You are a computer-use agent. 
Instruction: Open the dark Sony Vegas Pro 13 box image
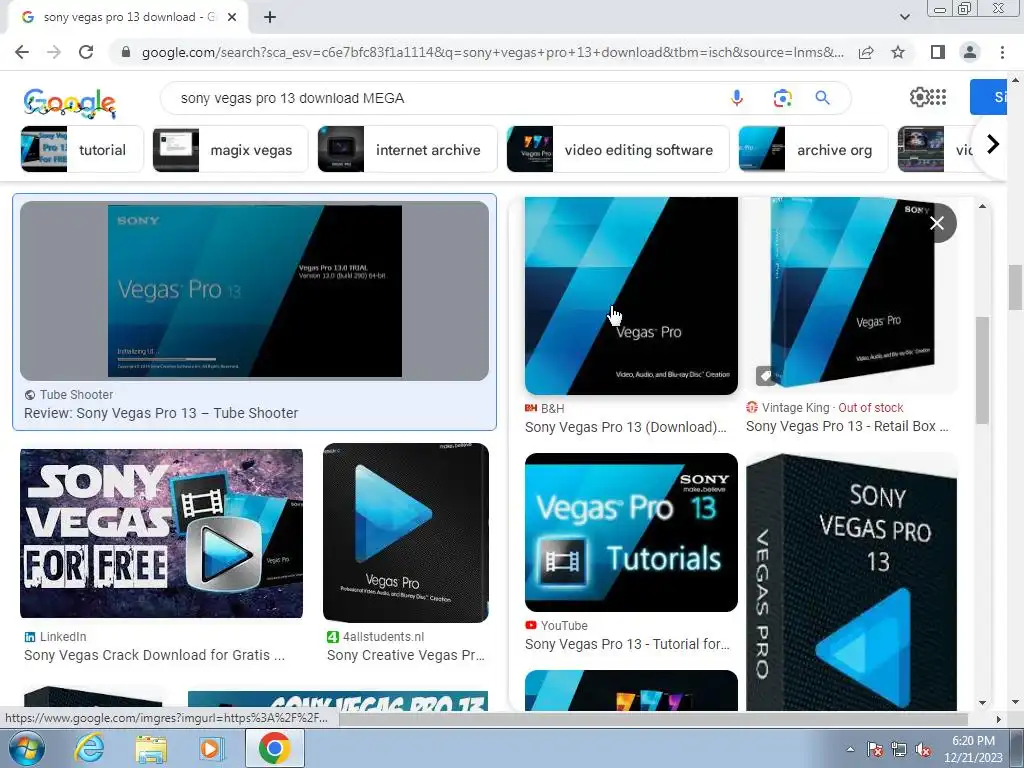[x=851, y=583]
